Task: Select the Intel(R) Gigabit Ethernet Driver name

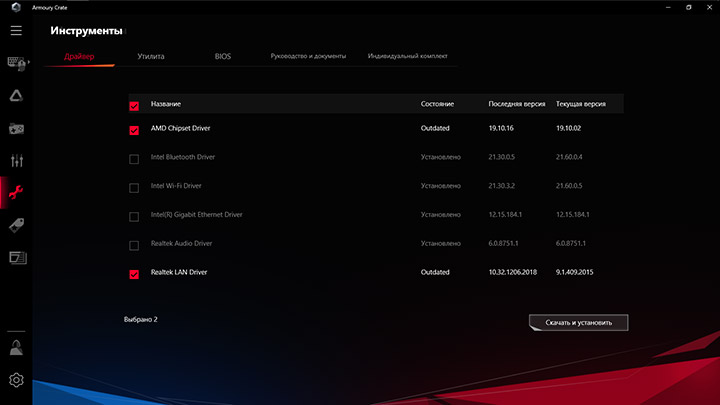Action: point(197,214)
